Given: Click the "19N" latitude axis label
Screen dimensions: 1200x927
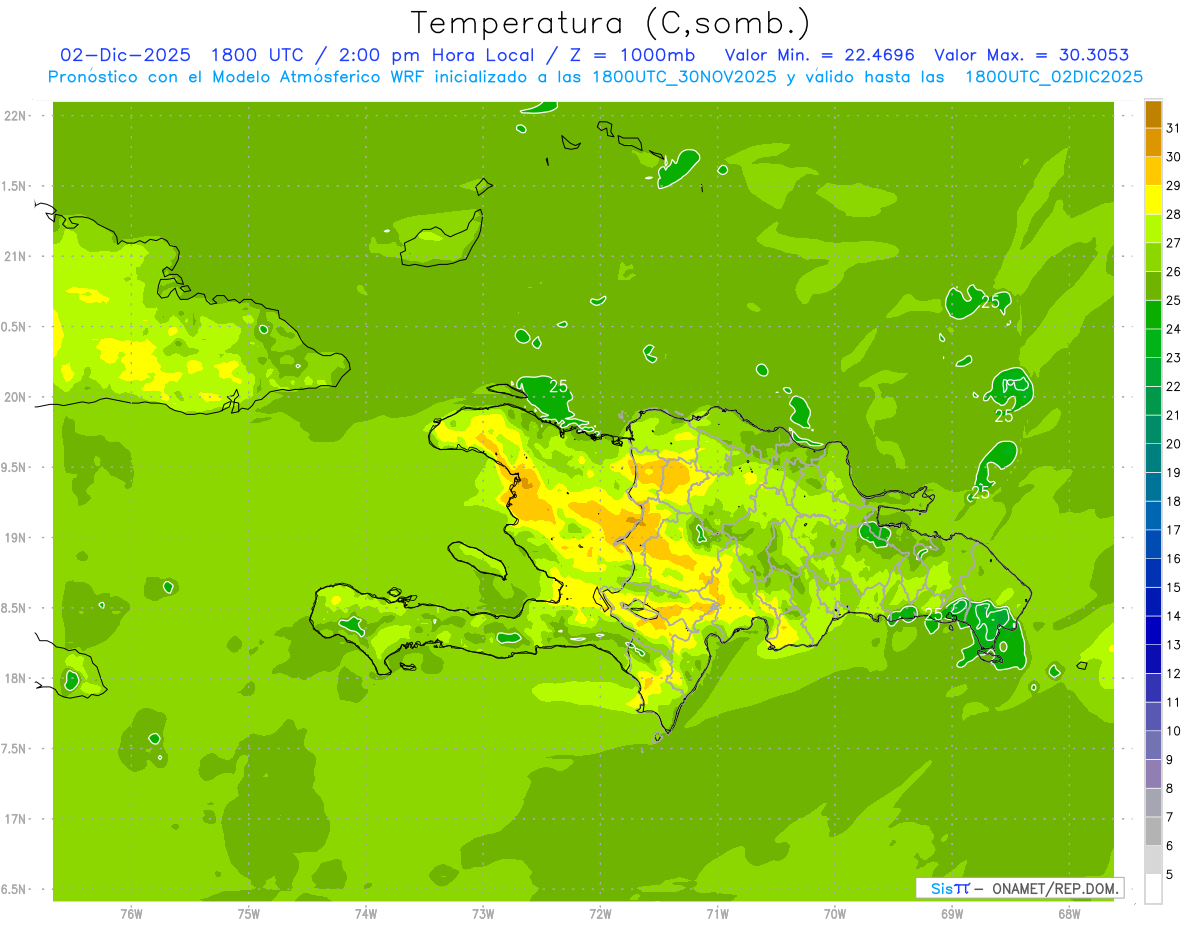Looking at the screenshot, I should 16,537.
